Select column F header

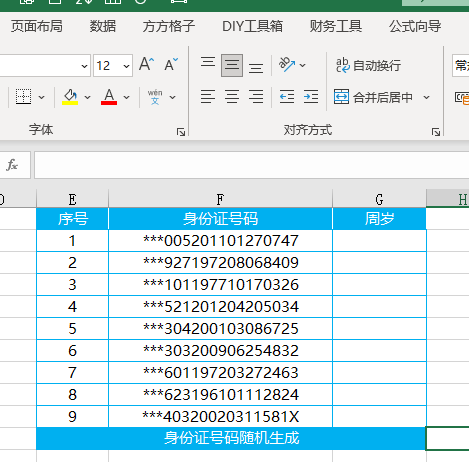click(220, 199)
